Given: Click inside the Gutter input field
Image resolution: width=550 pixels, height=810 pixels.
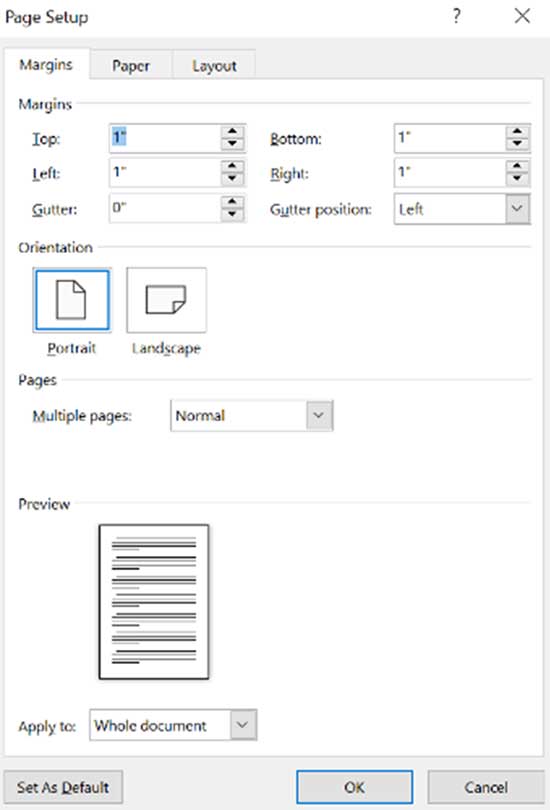Looking at the screenshot, I should coord(165,208).
